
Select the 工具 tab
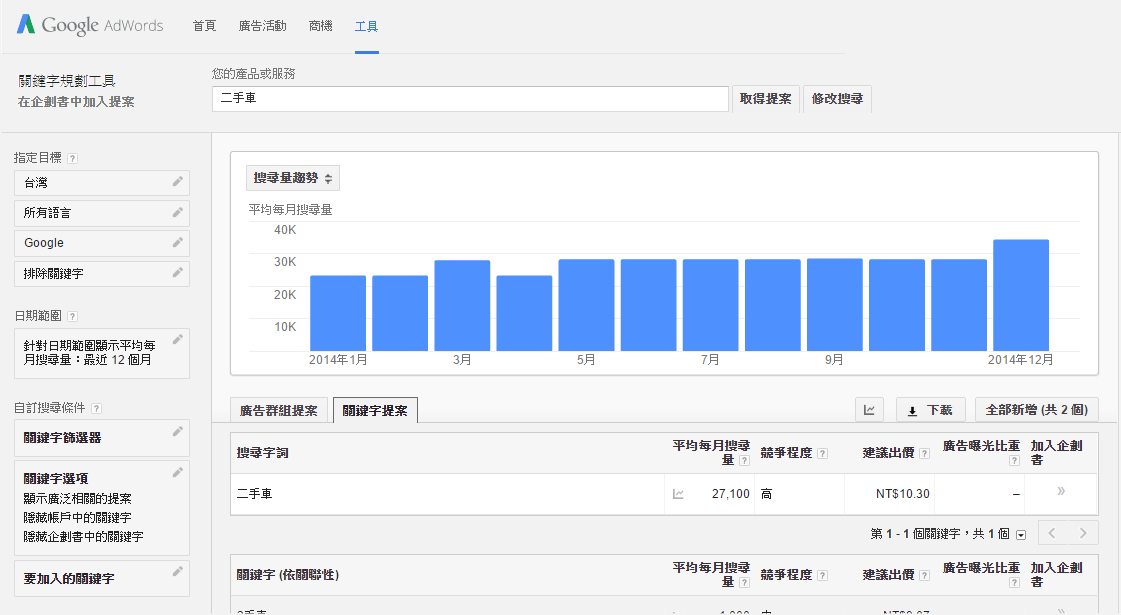(367, 26)
